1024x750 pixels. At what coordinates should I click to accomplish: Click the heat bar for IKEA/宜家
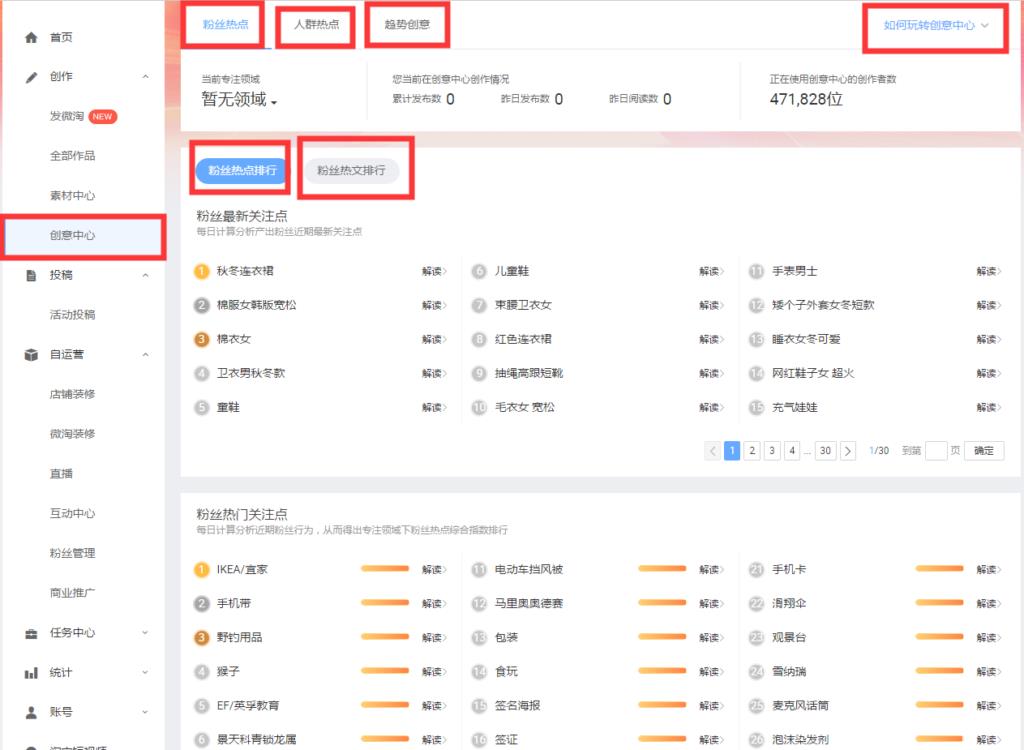click(x=385, y=569)
